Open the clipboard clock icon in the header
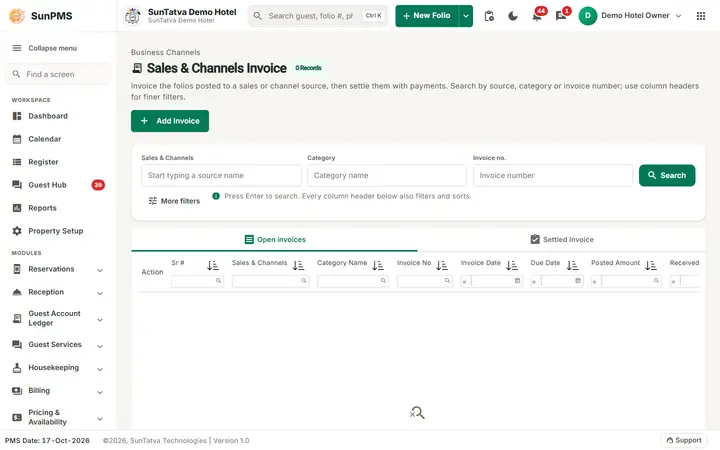720x450 pixels. (489, 16)
